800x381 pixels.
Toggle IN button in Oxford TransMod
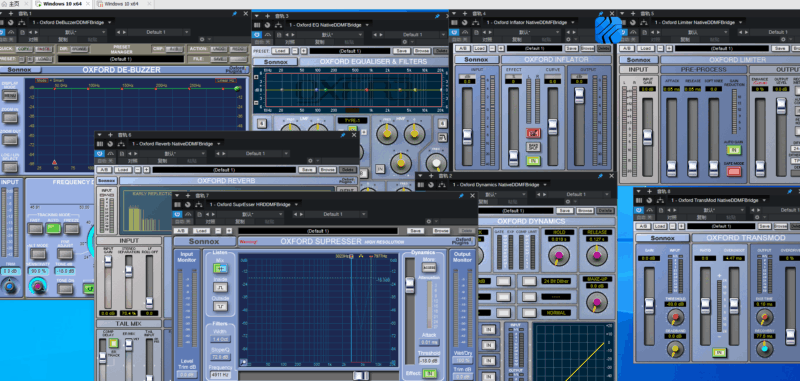pyautogui.click(x=719, y=352)
